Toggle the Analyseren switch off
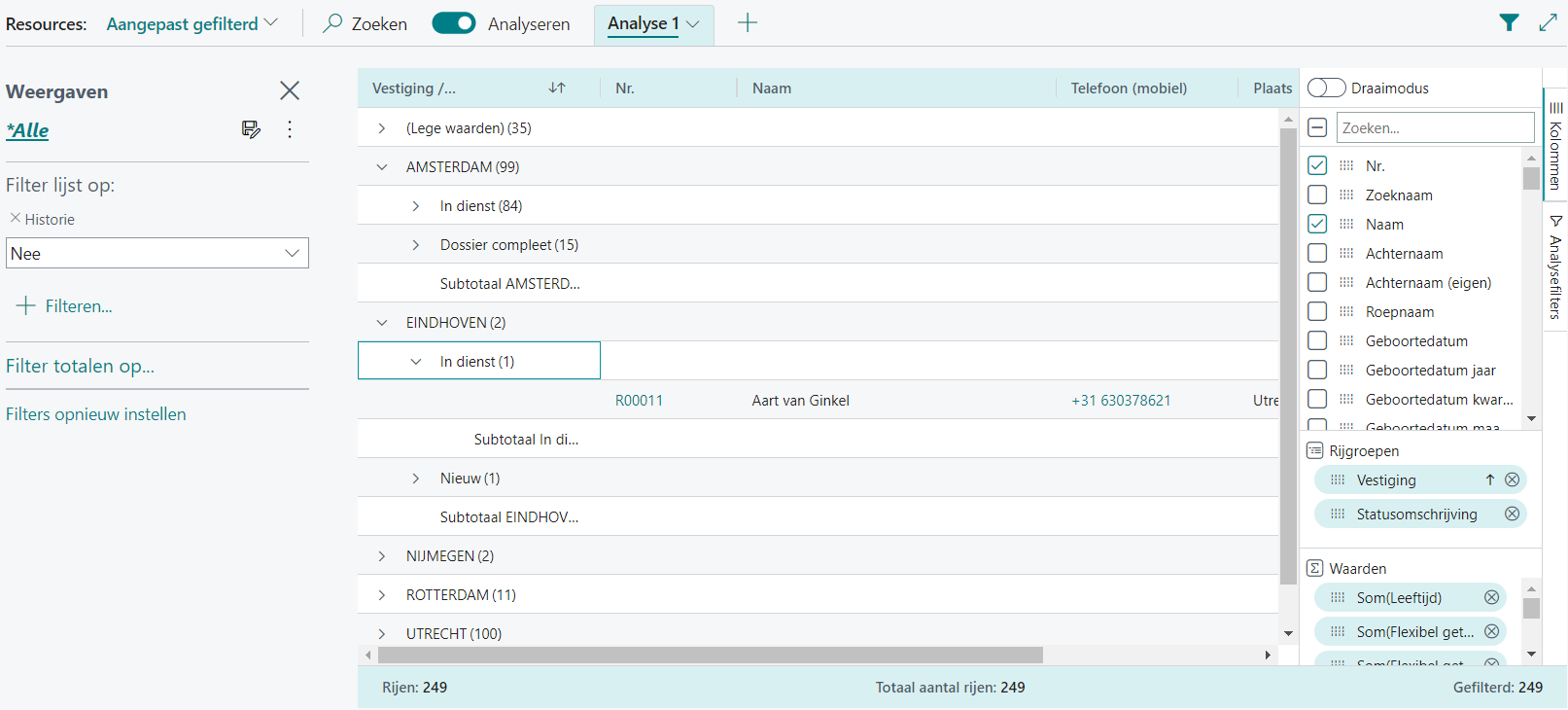Viewport: 1568px width, 710px height. pyautogui.click(x=453, y=23)
